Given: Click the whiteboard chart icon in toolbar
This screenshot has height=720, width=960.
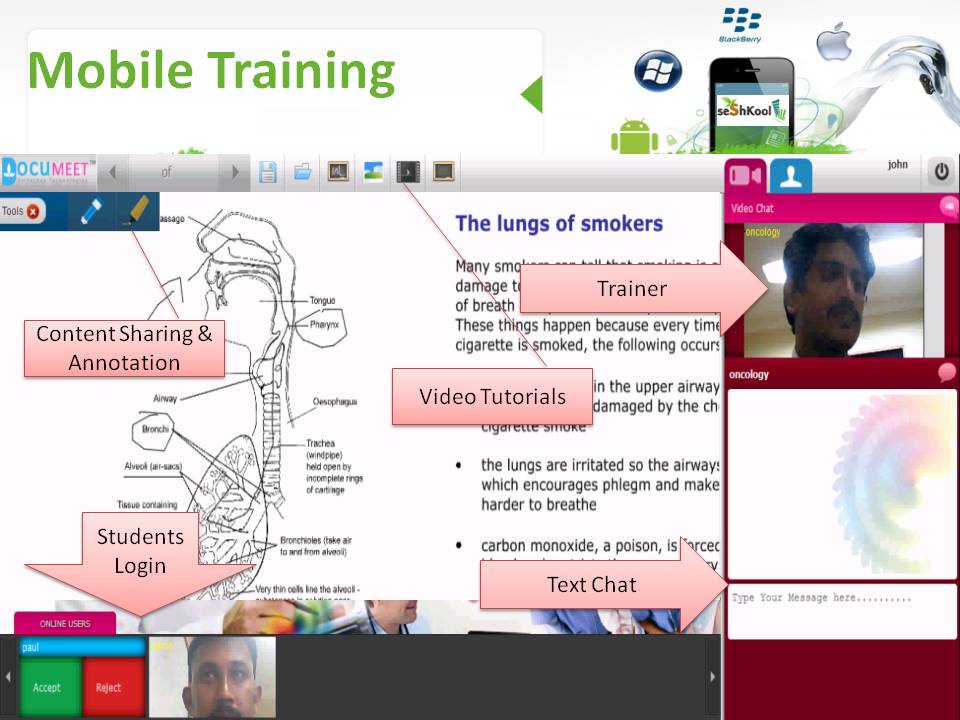Looking at the screenshot, I should 338,172.
